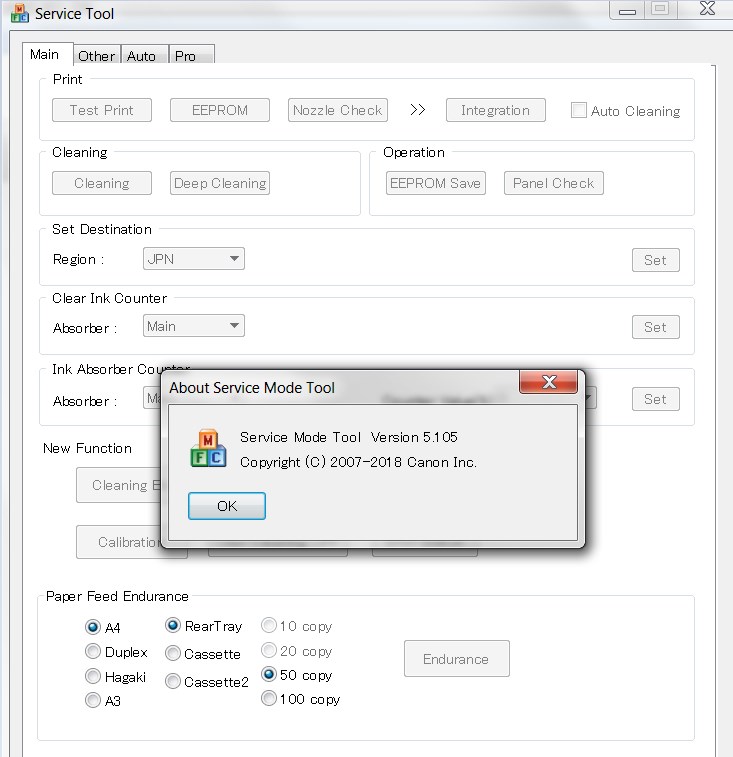733x757 pixels.
Task: Close the About Service Mode Tool dialog
Action: click(x=548, y=382)
